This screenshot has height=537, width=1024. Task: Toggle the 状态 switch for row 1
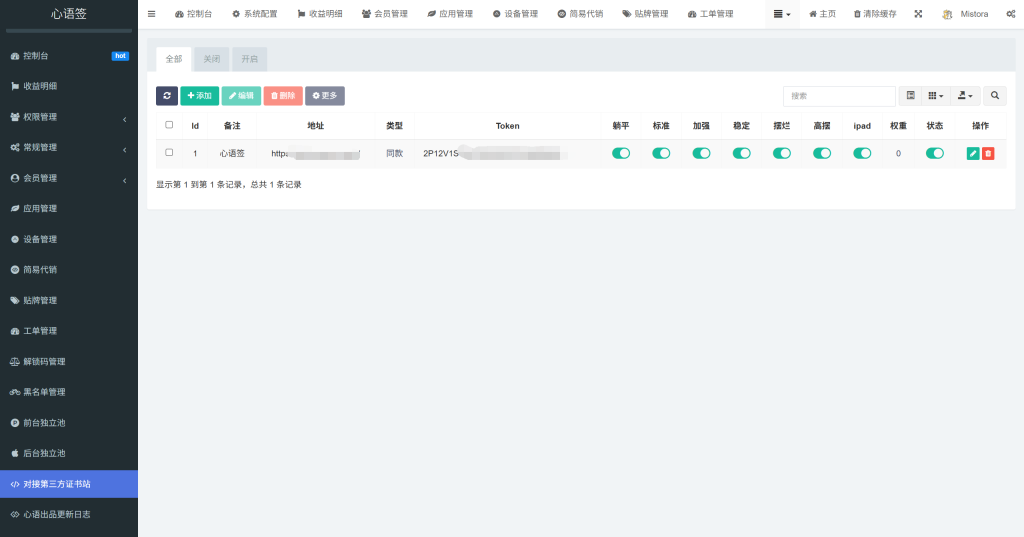pyautogui.click(x=935, y=154)
